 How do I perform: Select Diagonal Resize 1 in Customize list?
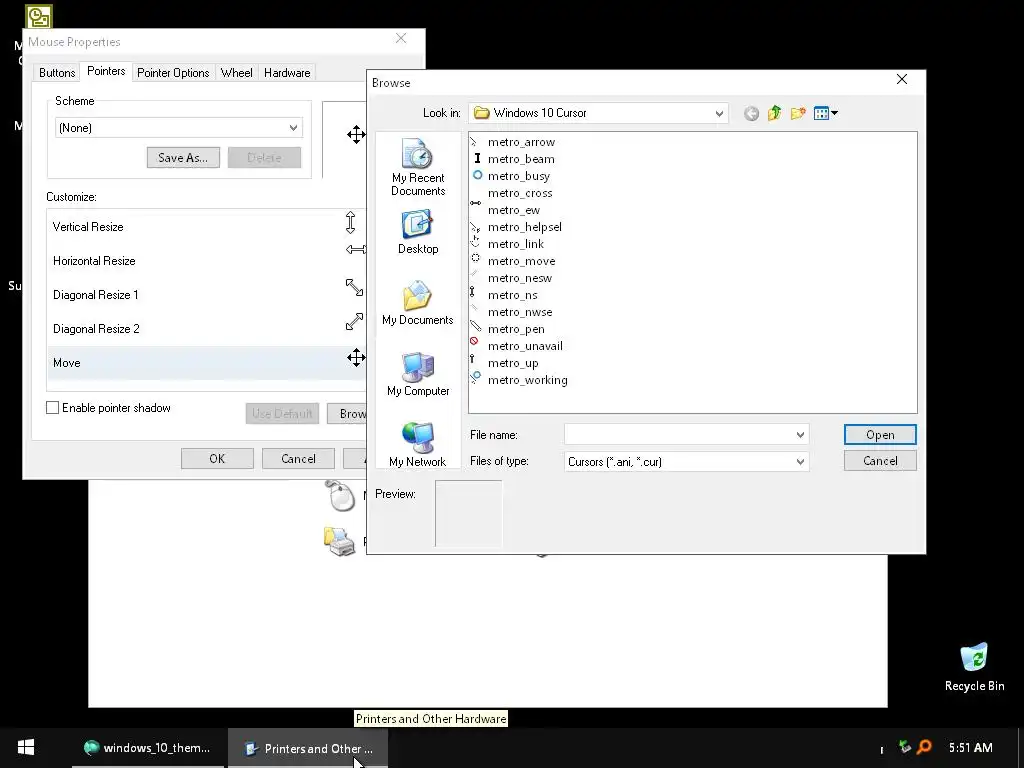[206, 295]
